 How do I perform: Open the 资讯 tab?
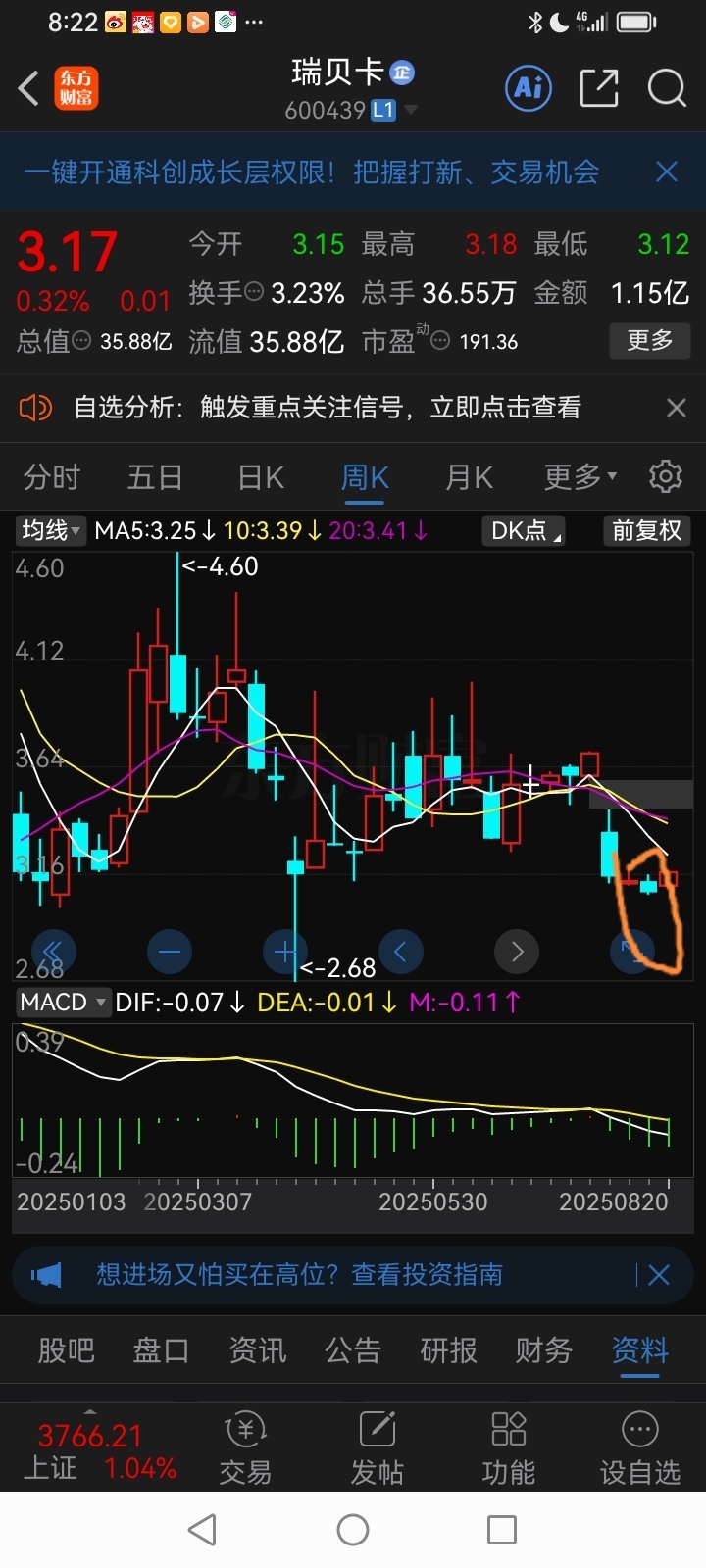pyautogui.click(x=257, y=1350)
